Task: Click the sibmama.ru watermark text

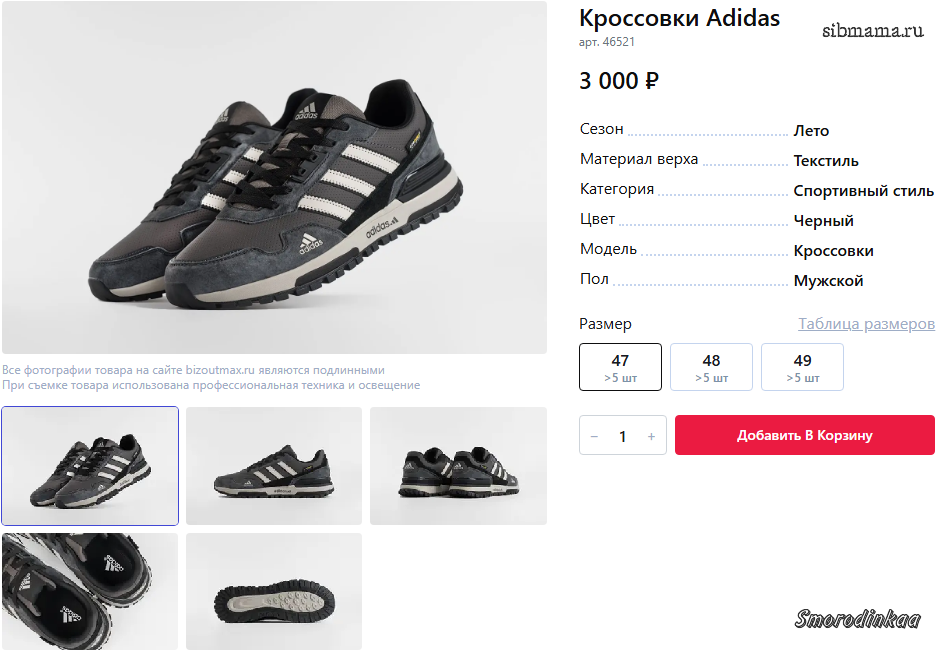Action: (x=872, y=30)
